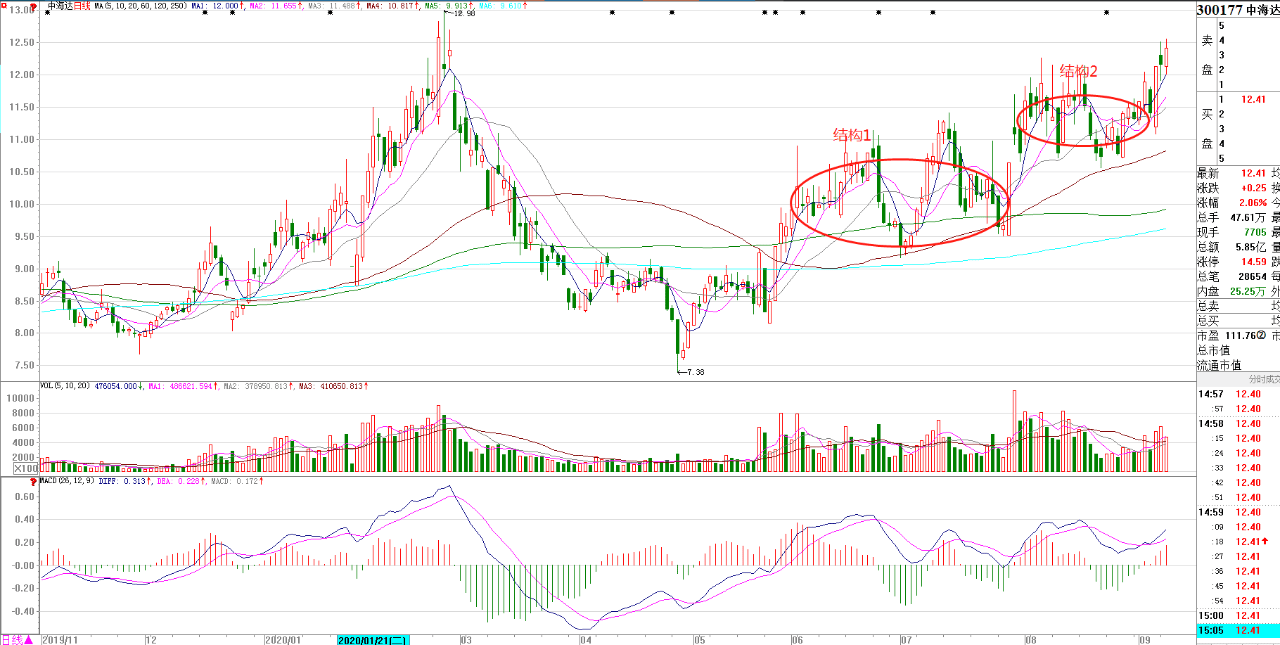Click the 300177 中海达 stock title
Screen dimensions: 1280x645
(1238, 10)
